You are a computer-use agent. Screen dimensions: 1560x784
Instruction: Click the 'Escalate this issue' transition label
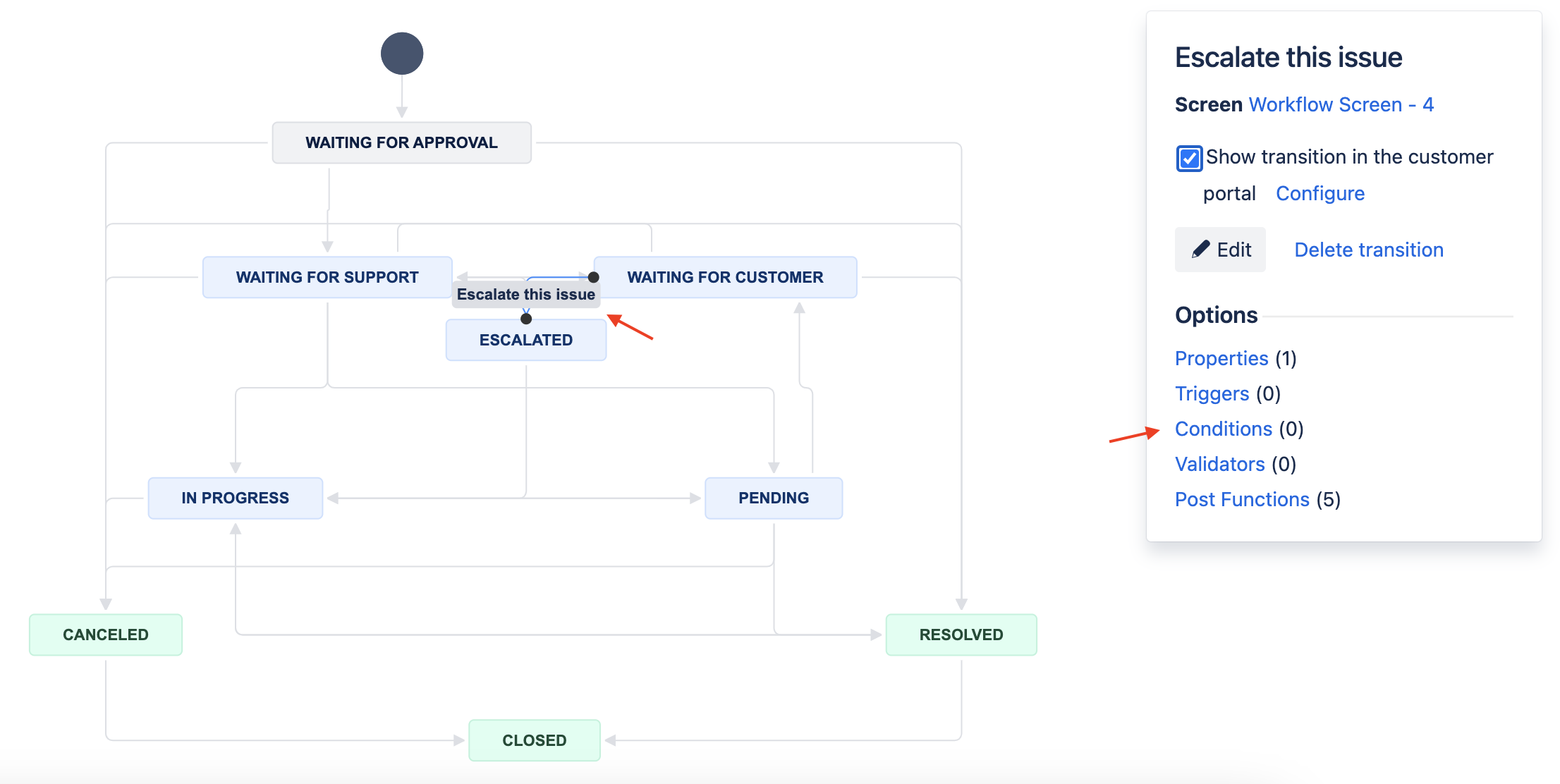(525, 293)
